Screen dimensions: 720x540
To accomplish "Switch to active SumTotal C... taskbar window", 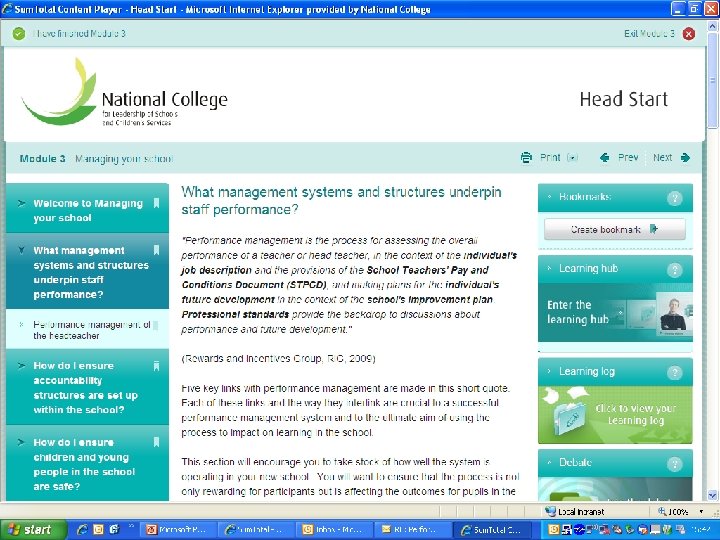I will (x=491, y=530).
